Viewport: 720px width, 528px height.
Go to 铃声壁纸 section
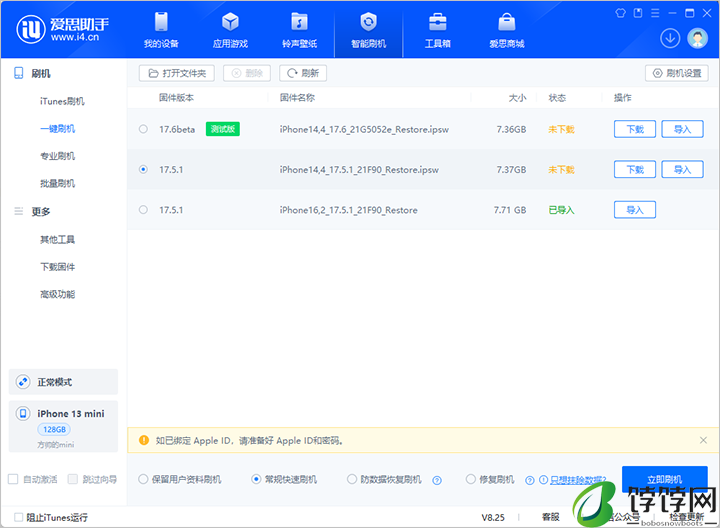pos(299,30)
